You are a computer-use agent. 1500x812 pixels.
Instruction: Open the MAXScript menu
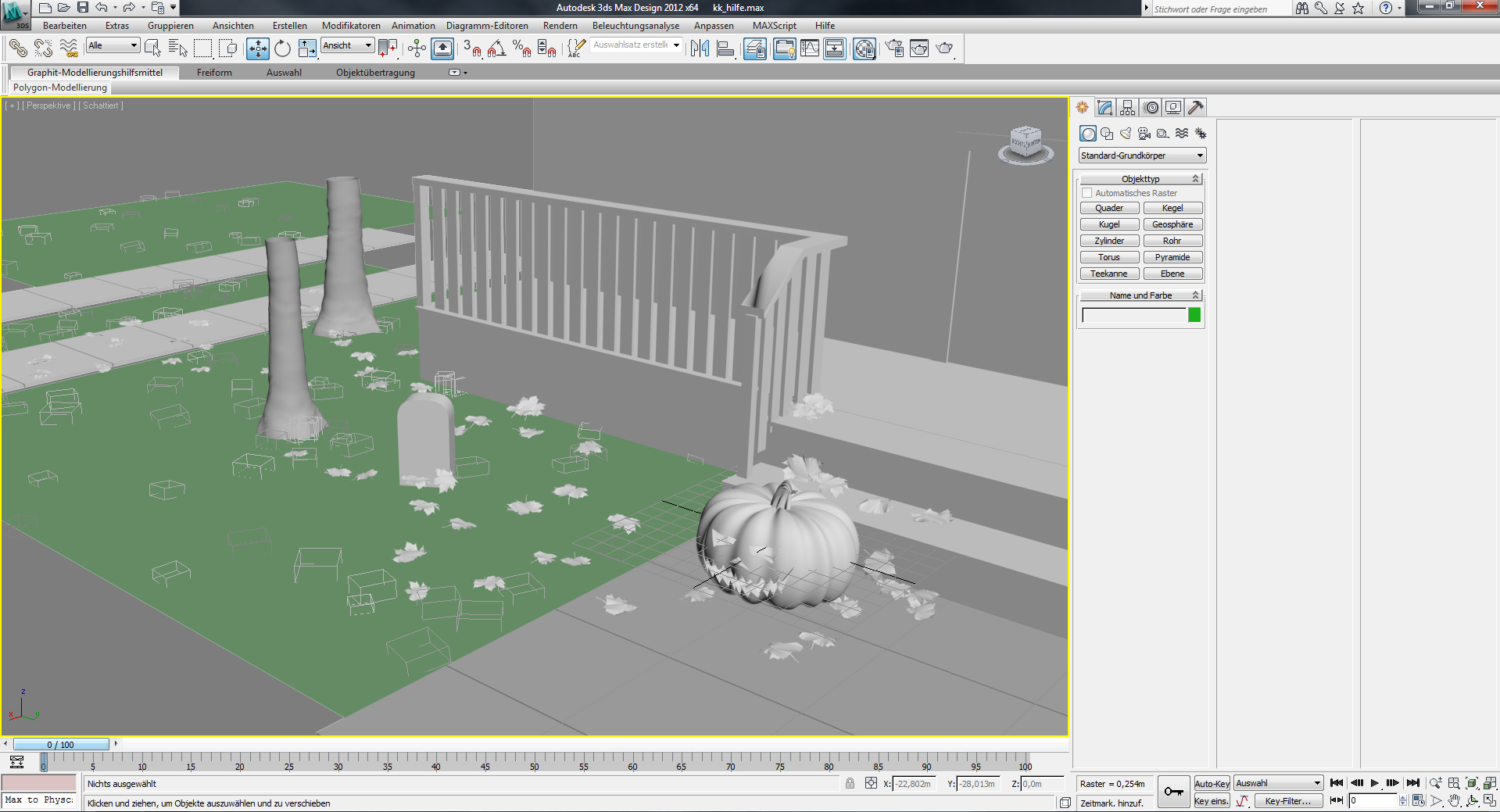pos(775,26)
